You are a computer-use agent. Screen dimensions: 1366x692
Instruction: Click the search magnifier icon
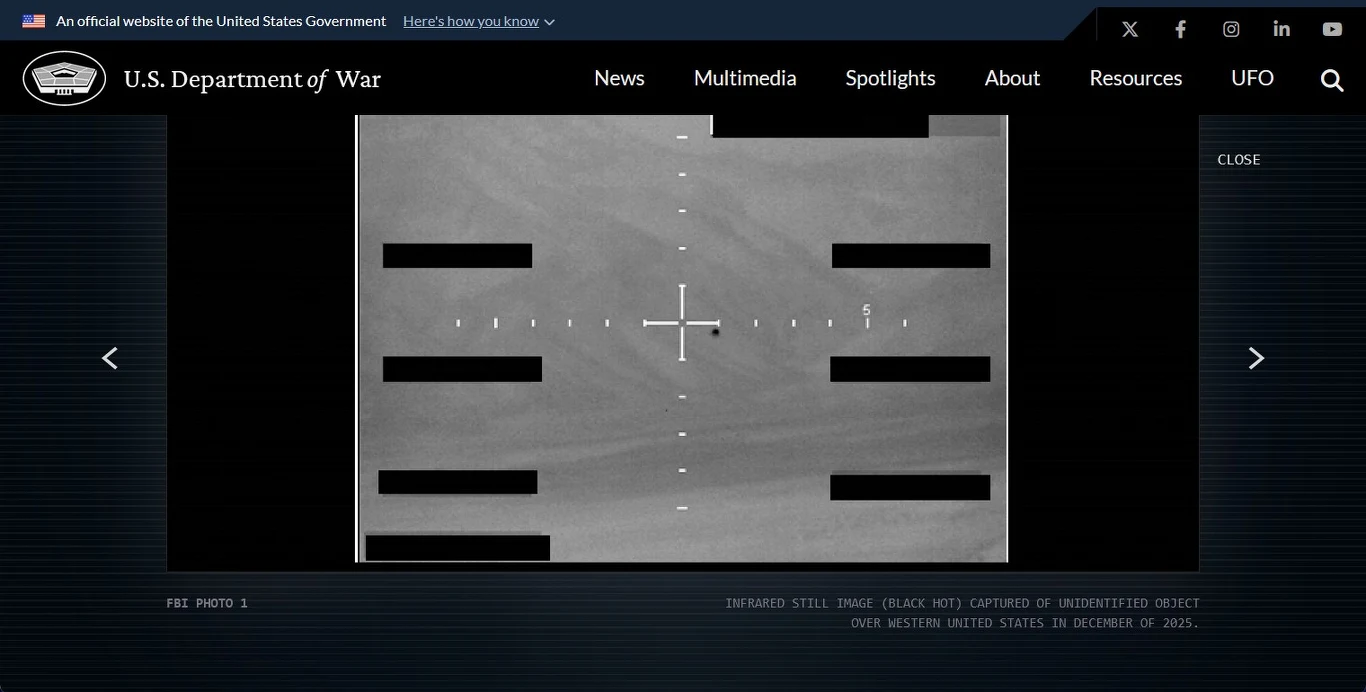(x=1332, y=80)
